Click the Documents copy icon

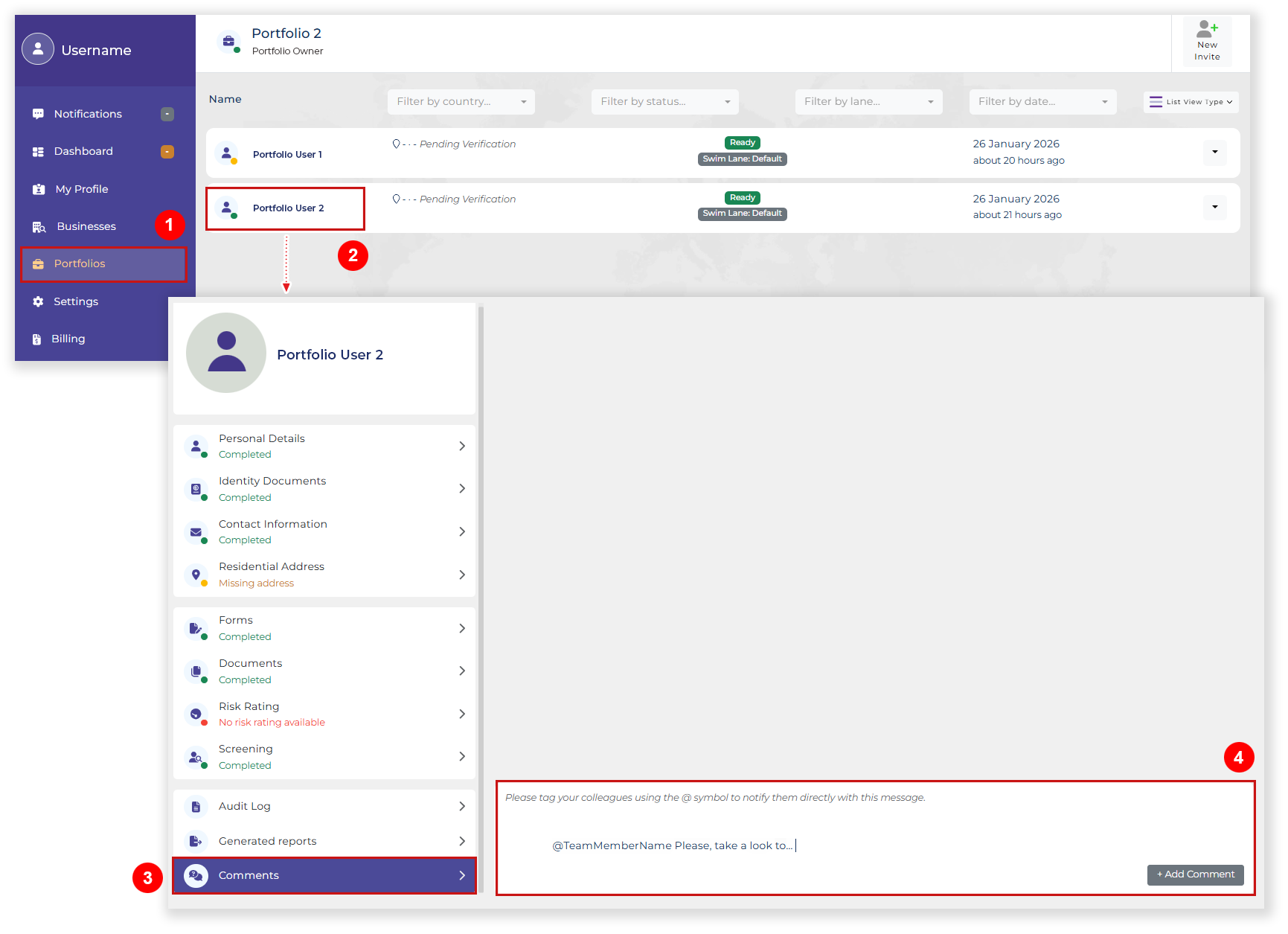click(x=196, y=671)
